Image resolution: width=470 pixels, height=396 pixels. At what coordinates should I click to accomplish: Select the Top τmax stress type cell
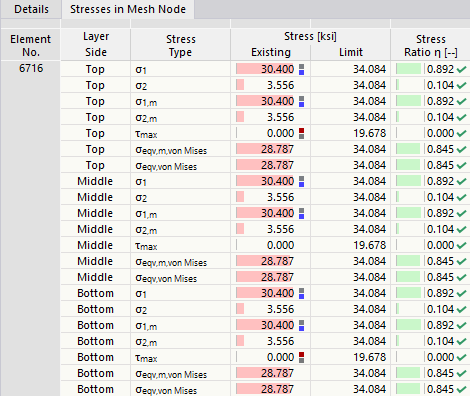[x=180, y=133]
